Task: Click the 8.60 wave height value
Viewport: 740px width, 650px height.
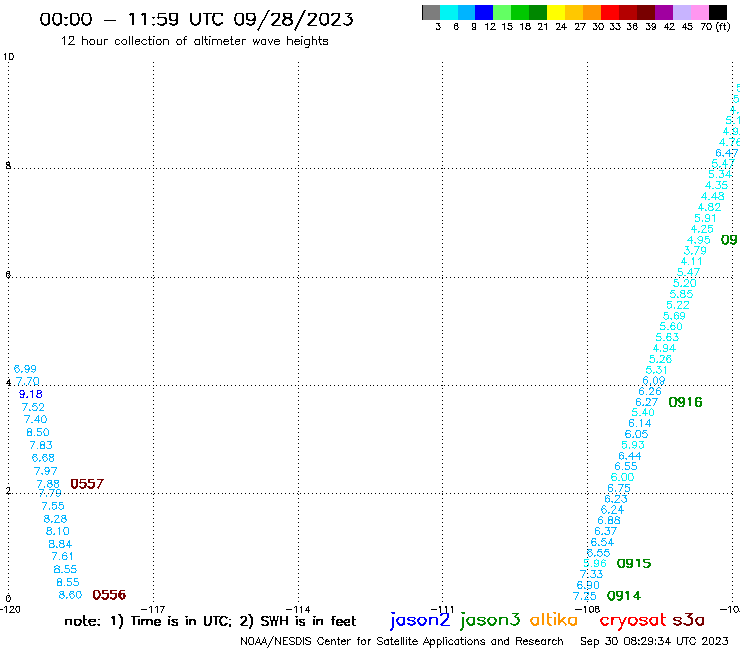Action: [x=70, y=595]
